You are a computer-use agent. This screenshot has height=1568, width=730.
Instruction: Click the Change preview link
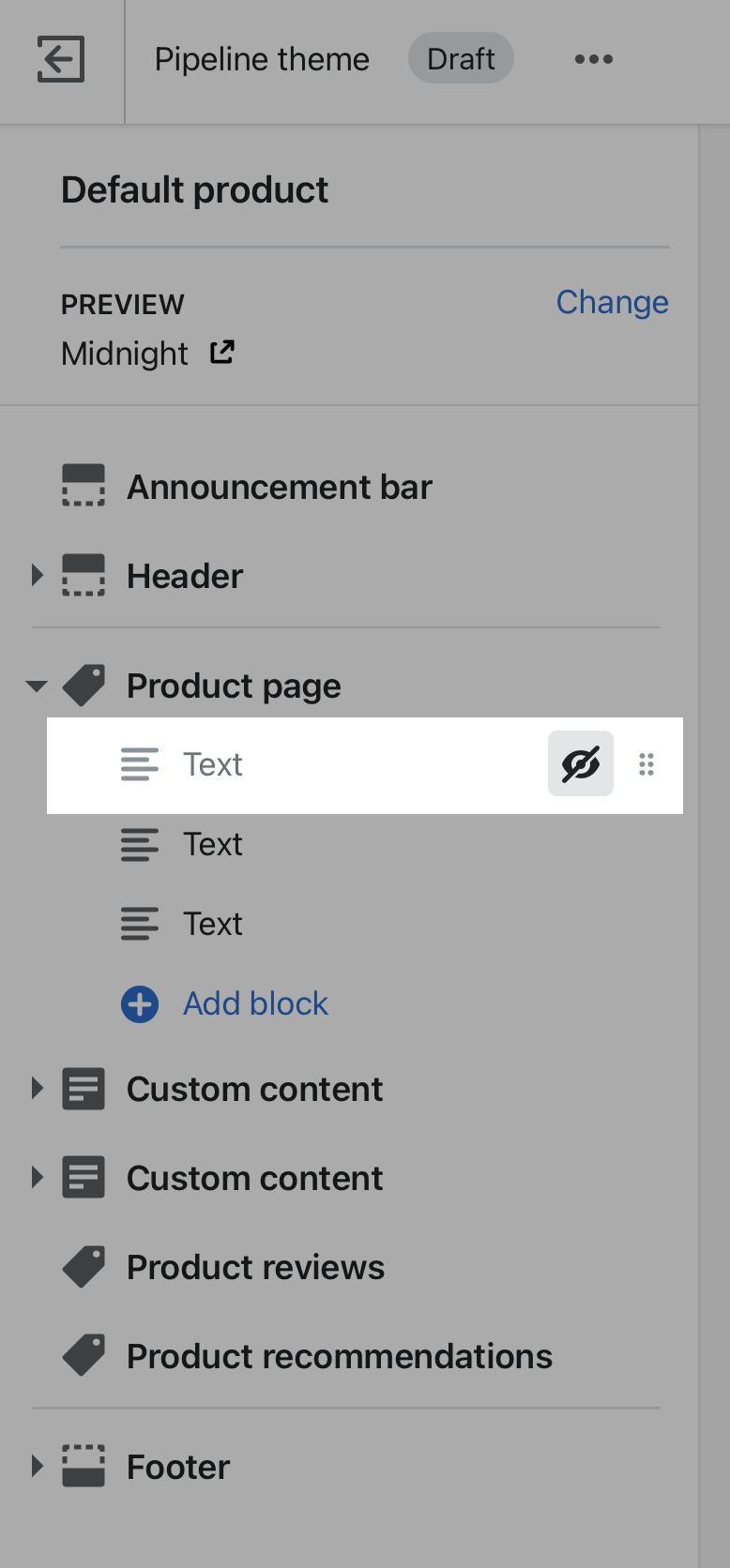click(x=612, y=302)
